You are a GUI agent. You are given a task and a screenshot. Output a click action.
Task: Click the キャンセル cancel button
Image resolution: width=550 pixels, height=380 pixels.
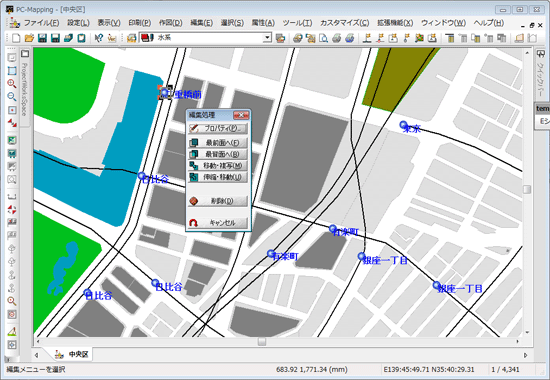[x=218, y=223]
